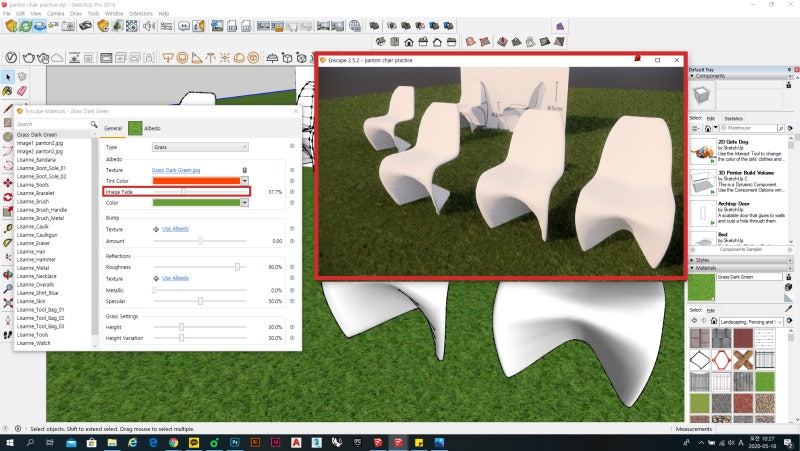Click the Enscape feedback speech bubble icon
The image size is (800, 451).
[184, 26]
